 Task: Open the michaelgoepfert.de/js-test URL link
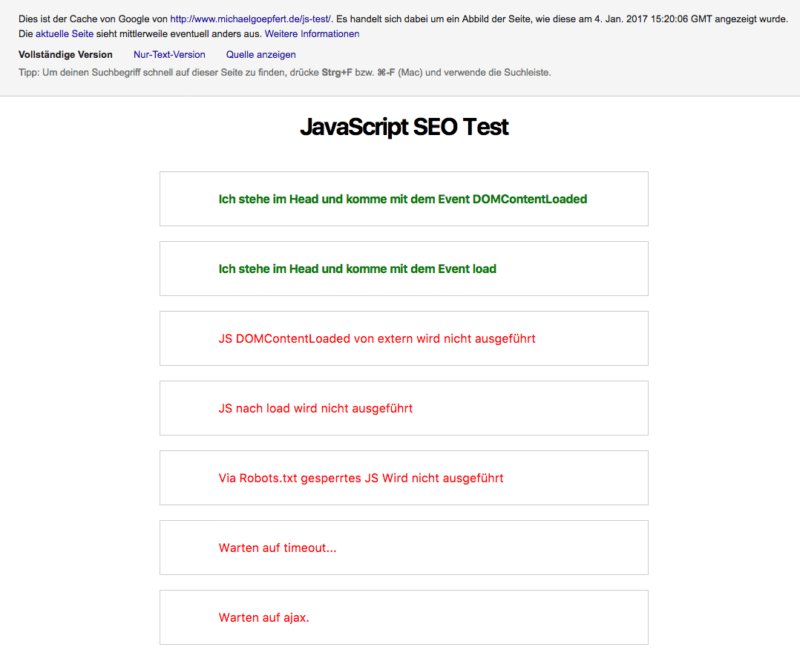click(x=251, y=19)
